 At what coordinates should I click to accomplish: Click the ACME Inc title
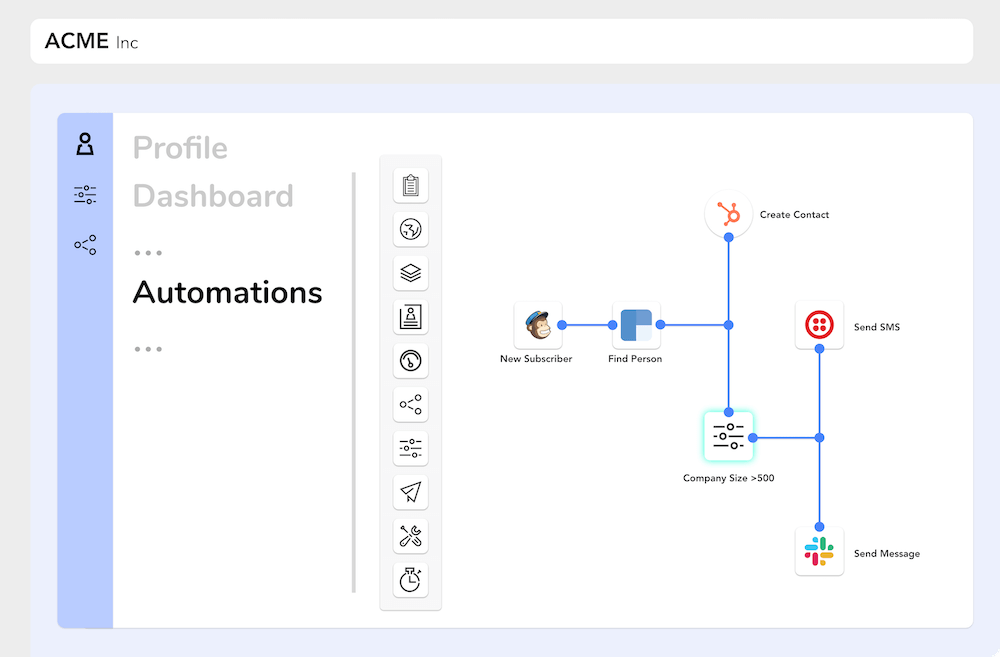[91, 41]
